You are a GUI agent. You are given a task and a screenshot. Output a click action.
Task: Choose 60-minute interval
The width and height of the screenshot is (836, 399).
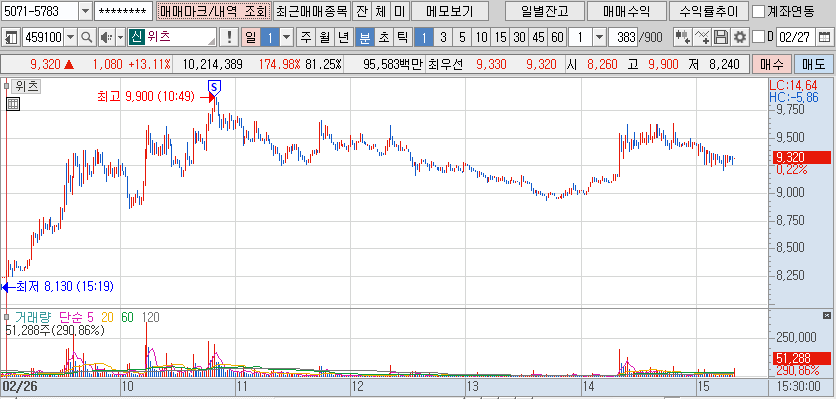(x=557, y=37)
